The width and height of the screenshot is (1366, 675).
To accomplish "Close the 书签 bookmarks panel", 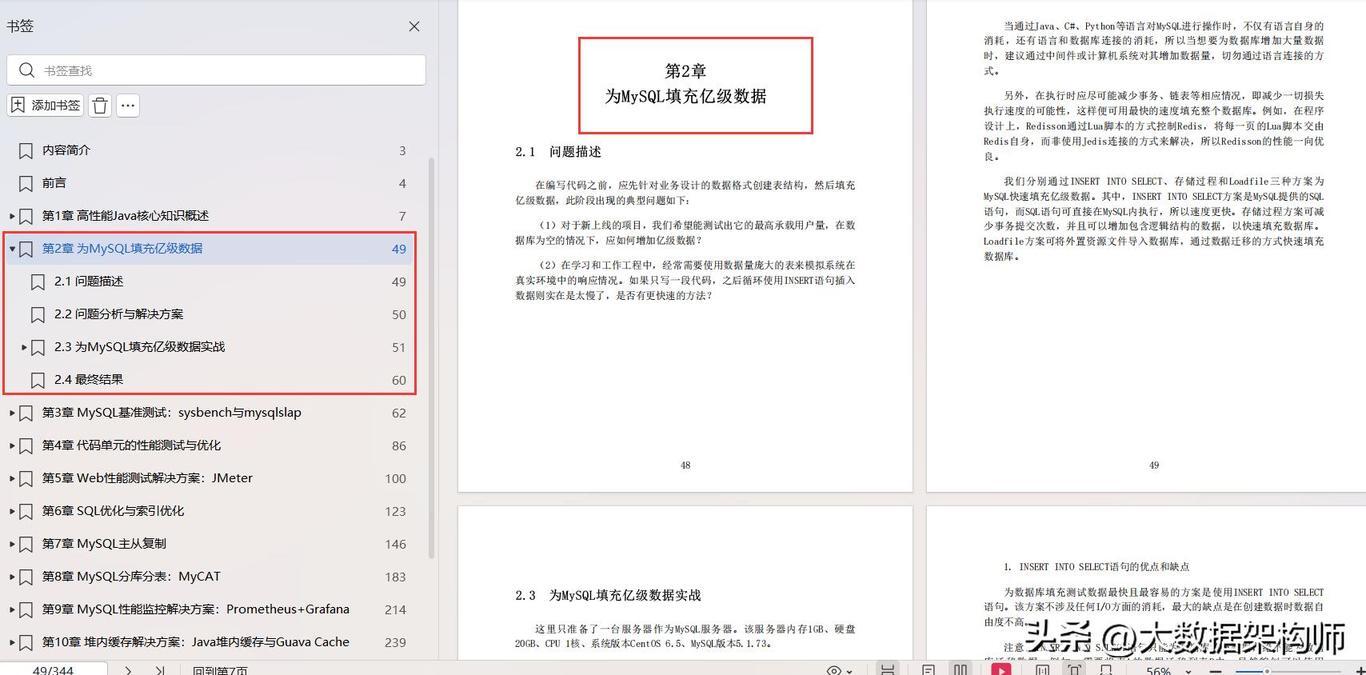I will 414,27.
